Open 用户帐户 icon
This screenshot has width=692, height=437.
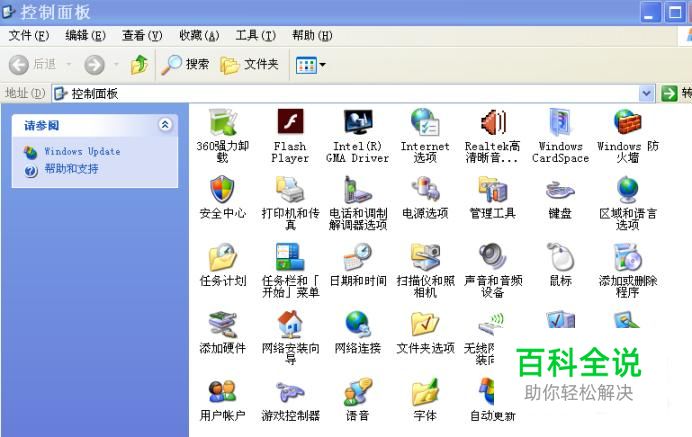223,392
